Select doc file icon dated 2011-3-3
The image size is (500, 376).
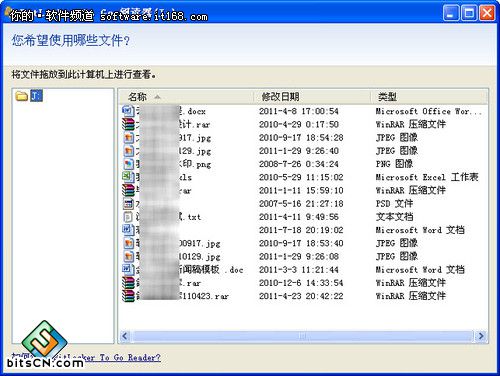click(x=128, y=270)
